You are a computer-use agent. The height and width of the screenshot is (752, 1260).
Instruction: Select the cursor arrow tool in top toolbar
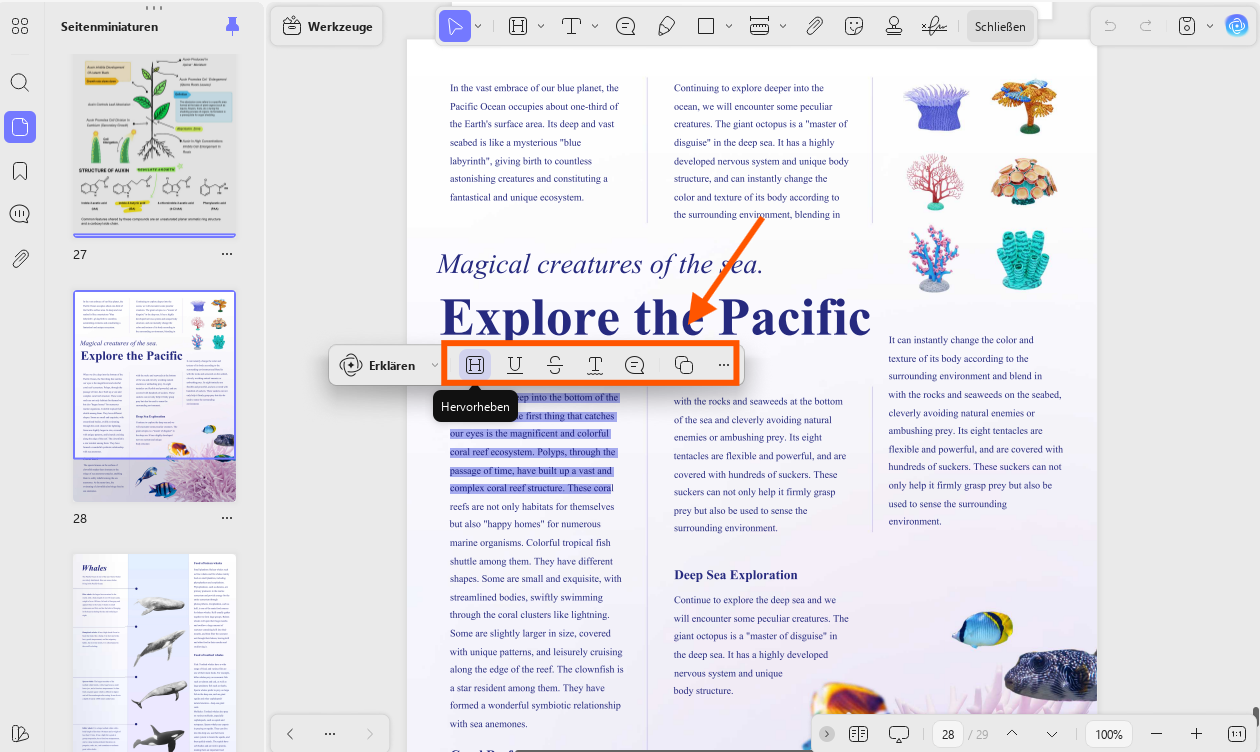click(455, 27)
